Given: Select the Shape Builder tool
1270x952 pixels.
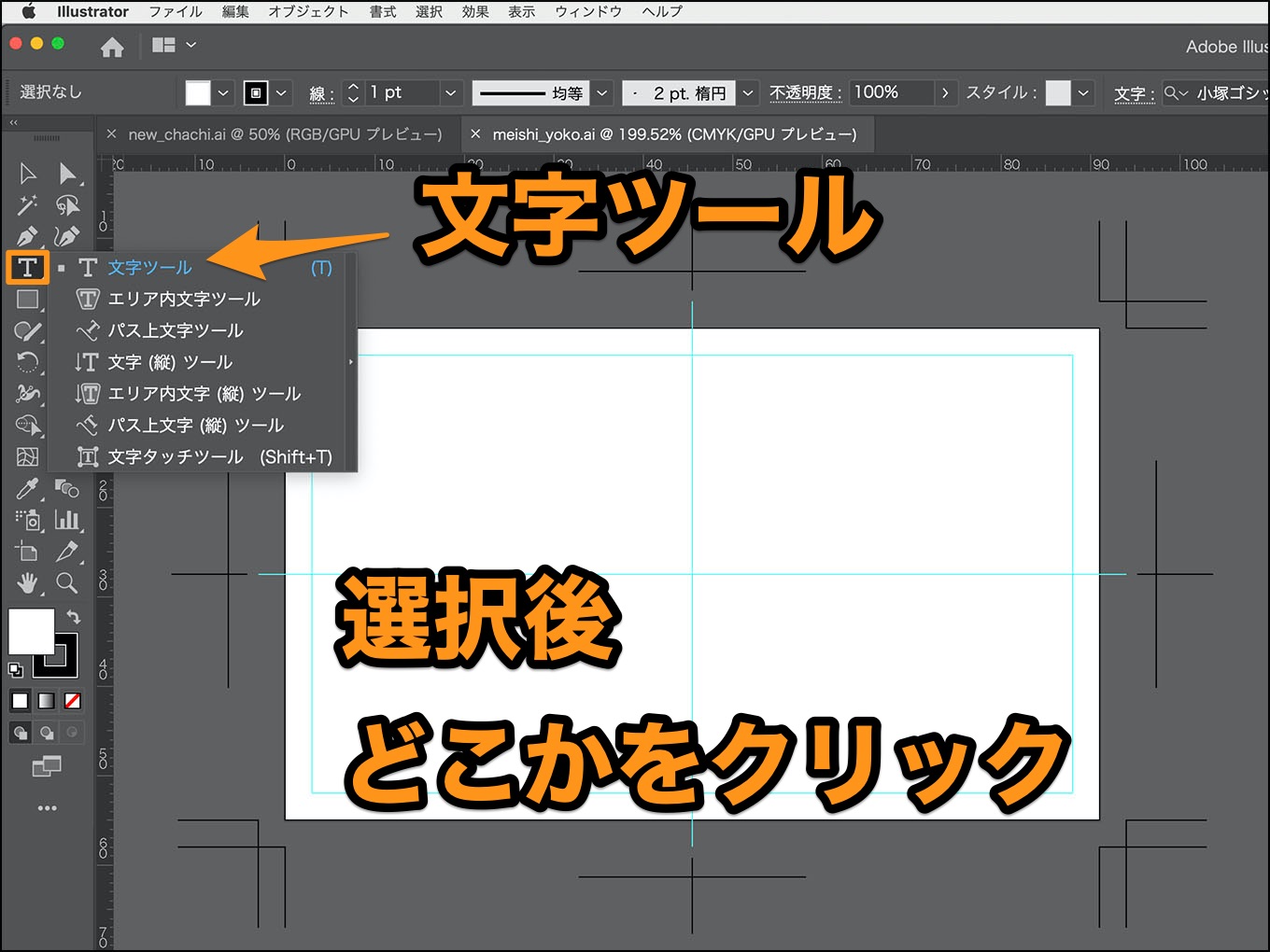Looking at the screenshot, I should [28, 426].
